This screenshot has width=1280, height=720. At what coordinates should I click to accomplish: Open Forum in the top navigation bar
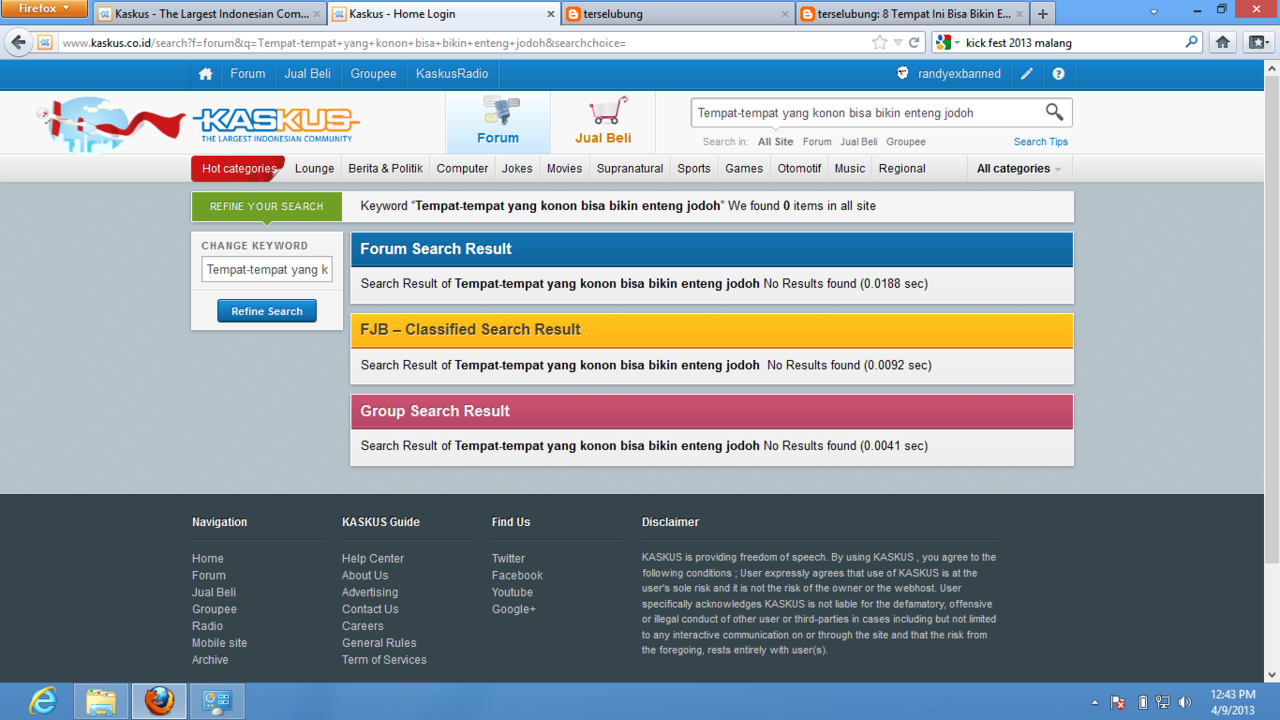coord(248,74)
